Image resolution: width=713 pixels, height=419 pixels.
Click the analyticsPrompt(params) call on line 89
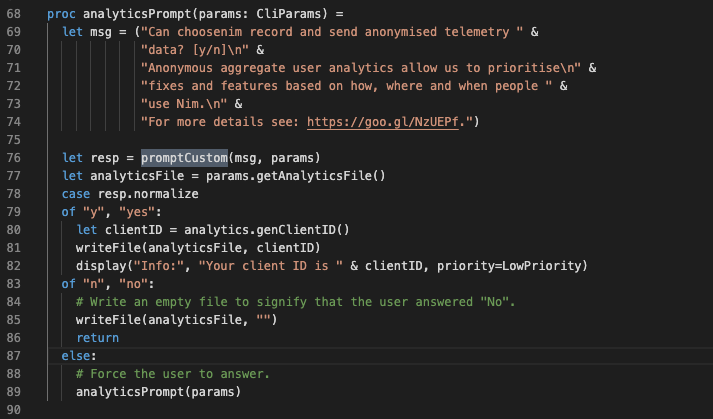click(159, 392)
